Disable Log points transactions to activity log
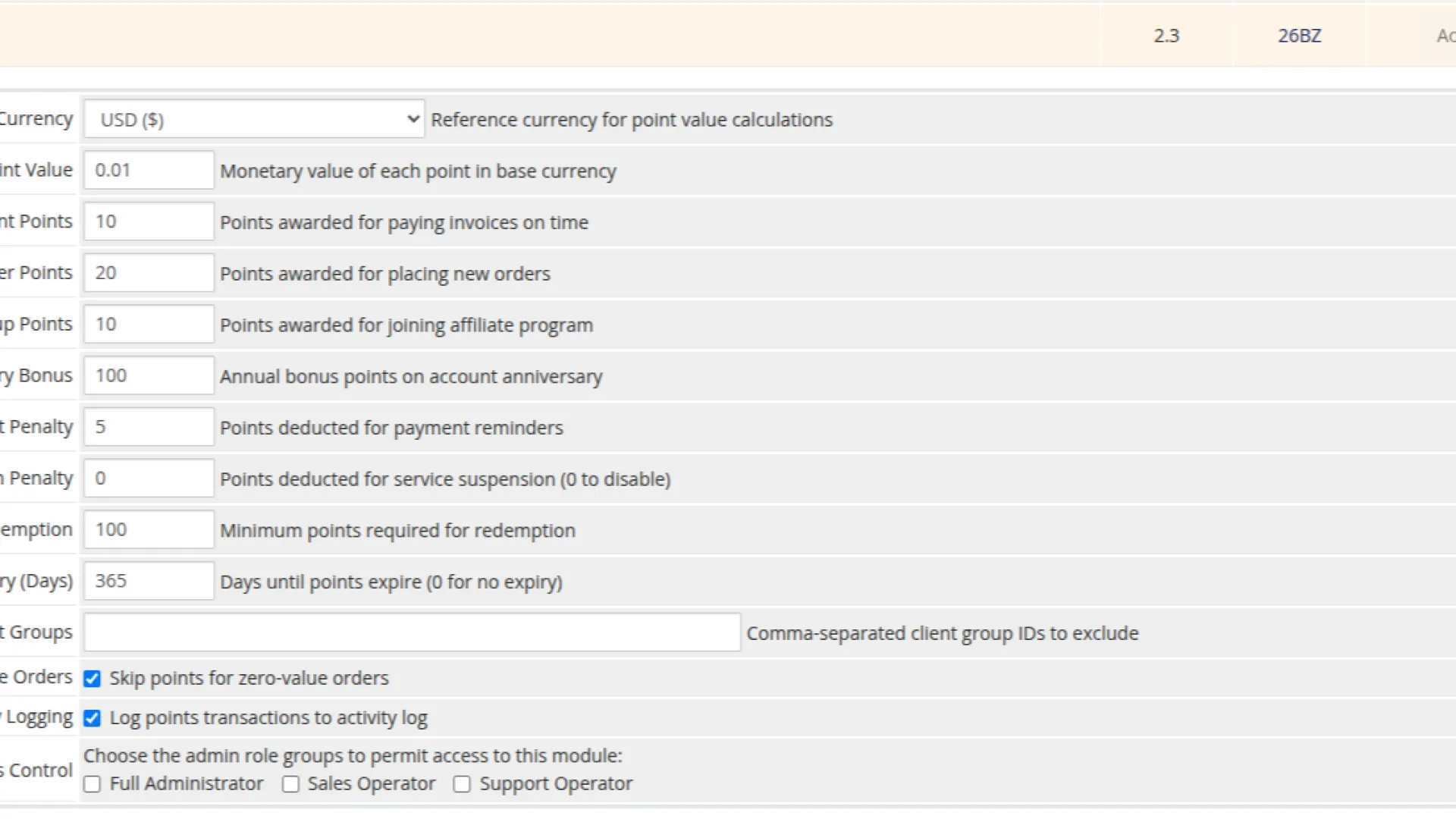This screenshot has width=1456, height=819. click(x=93, y=718)
